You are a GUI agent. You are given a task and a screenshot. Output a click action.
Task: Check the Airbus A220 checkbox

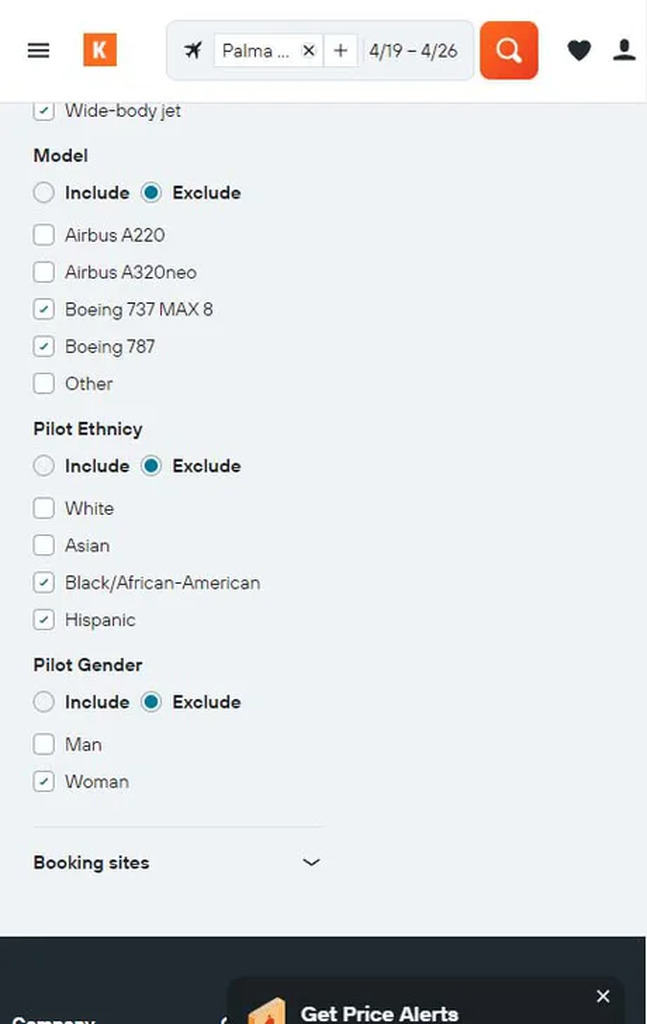(x=44, y=234)
